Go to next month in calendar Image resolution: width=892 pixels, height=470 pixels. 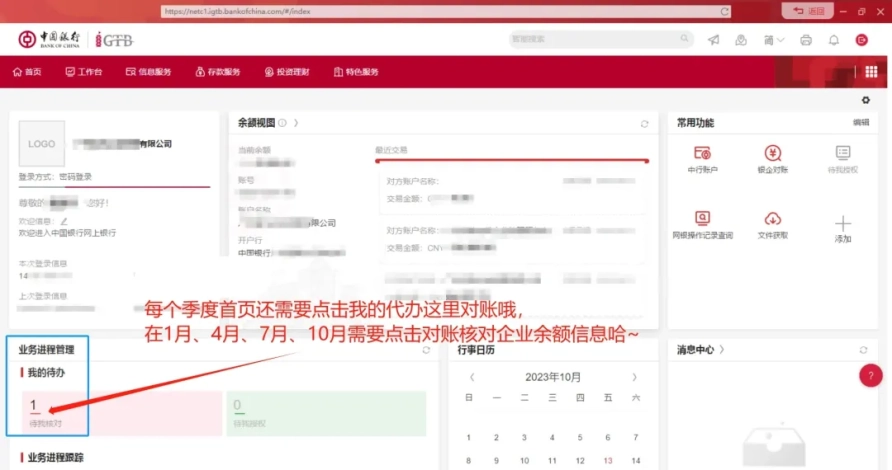click(634, 377)
